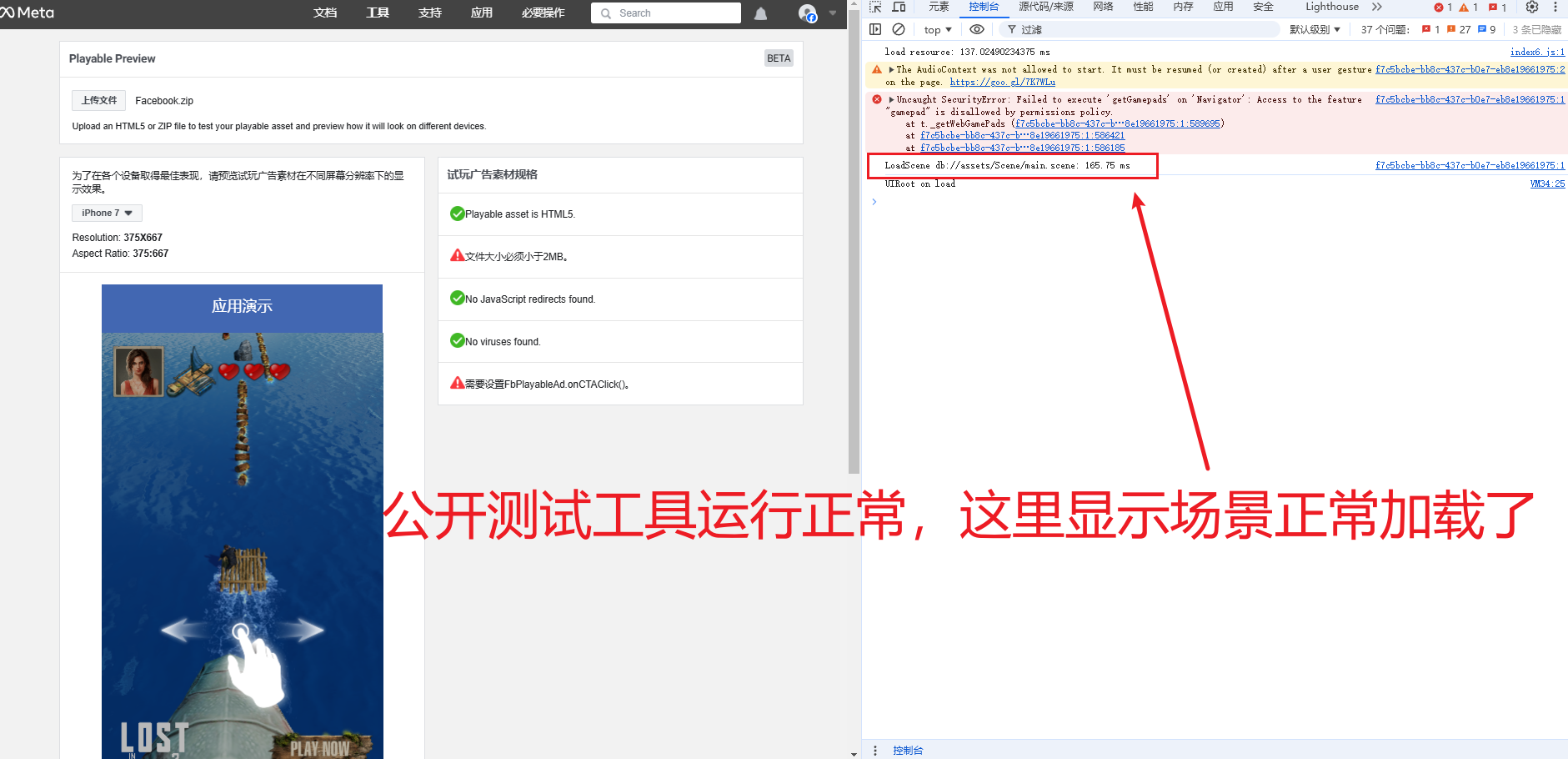Select the bottom drawer 控制台 tab
Screen dimensions: 1568x759
[x=908, y=750]
